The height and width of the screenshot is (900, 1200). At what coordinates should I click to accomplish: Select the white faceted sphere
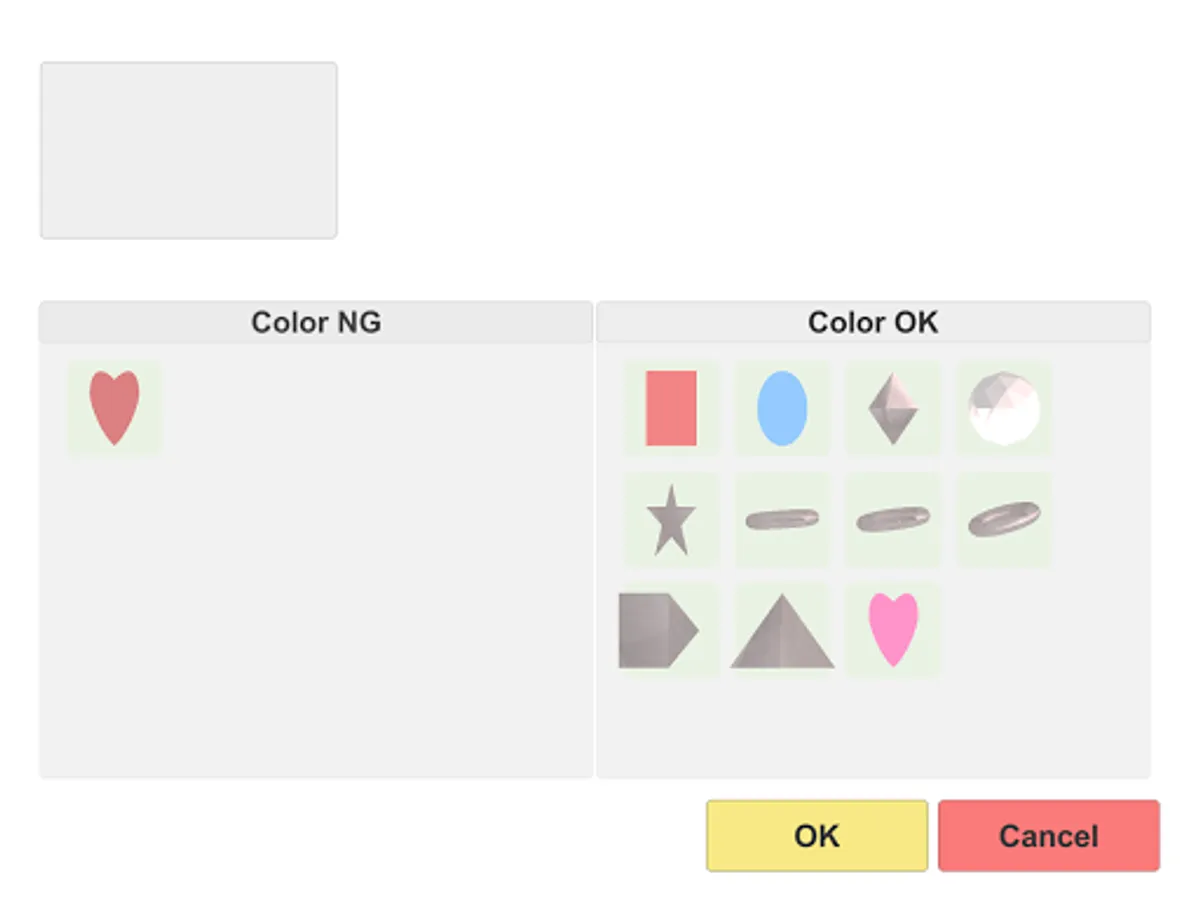click(1004, 408)
